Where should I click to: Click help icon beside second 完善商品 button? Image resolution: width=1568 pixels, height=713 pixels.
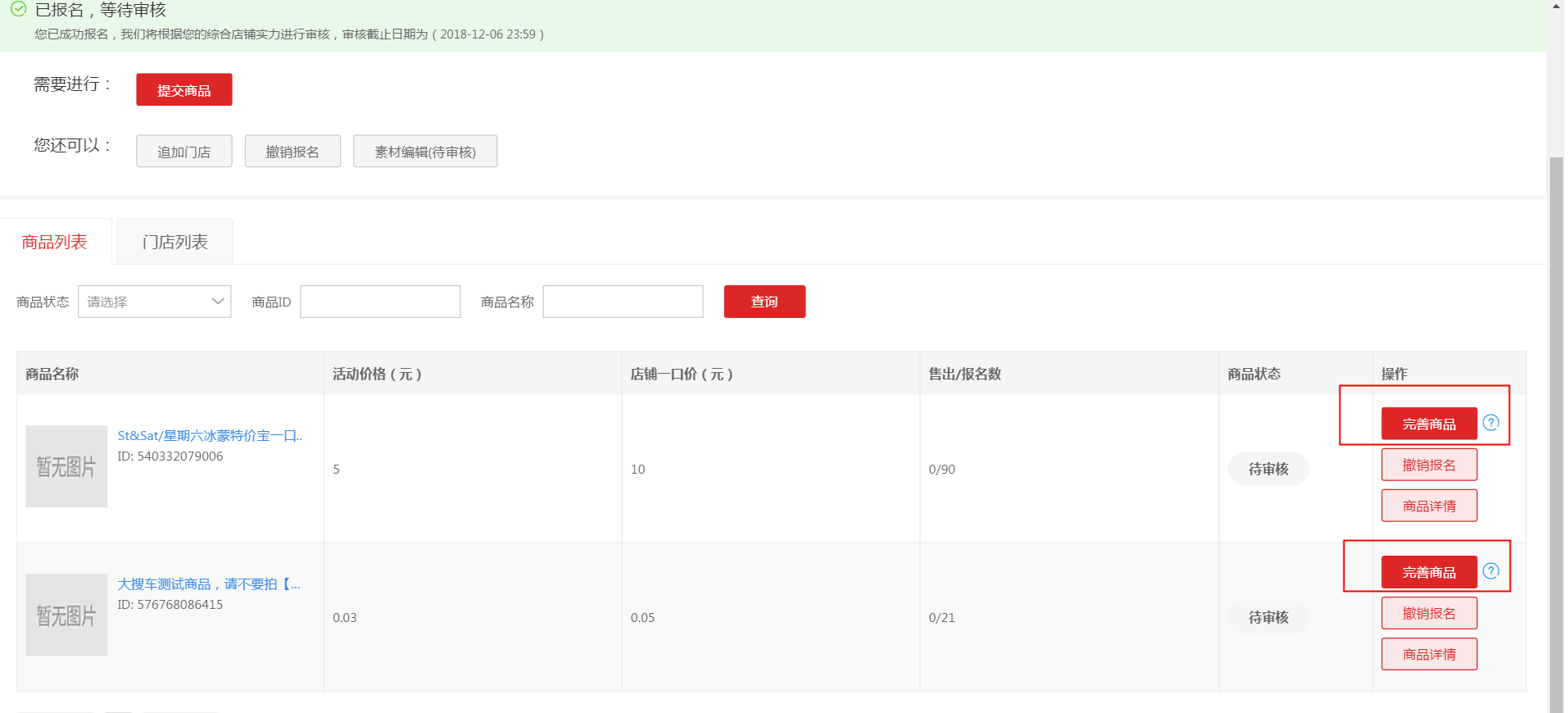click(1490, 571)
